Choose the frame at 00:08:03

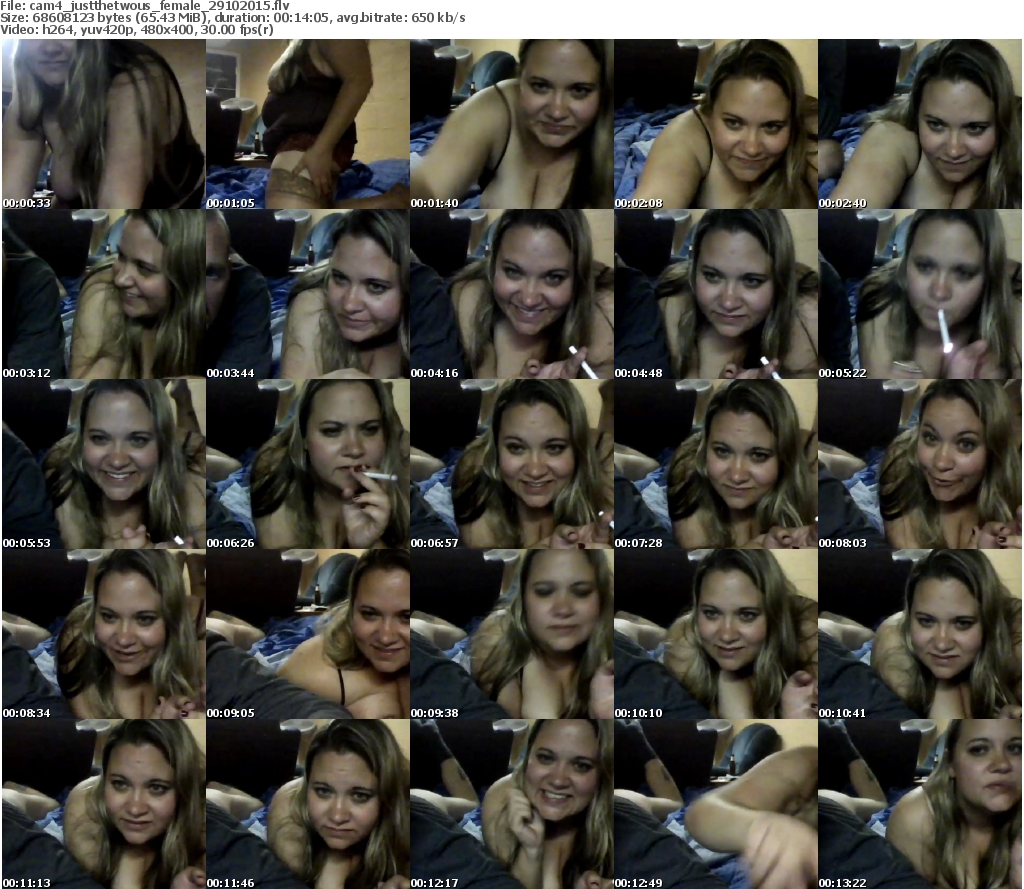tap(920, 464)
